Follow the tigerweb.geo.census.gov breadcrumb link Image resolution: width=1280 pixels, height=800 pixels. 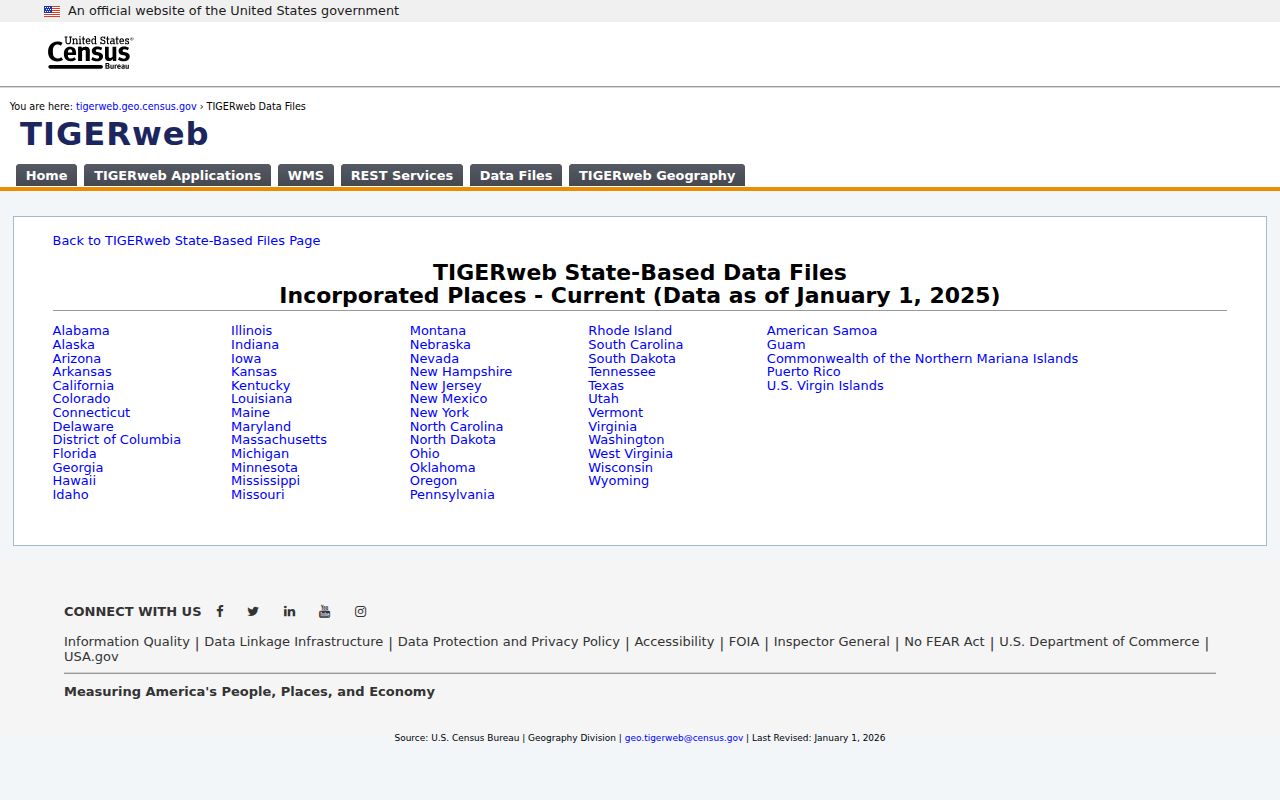click(136, 106)
